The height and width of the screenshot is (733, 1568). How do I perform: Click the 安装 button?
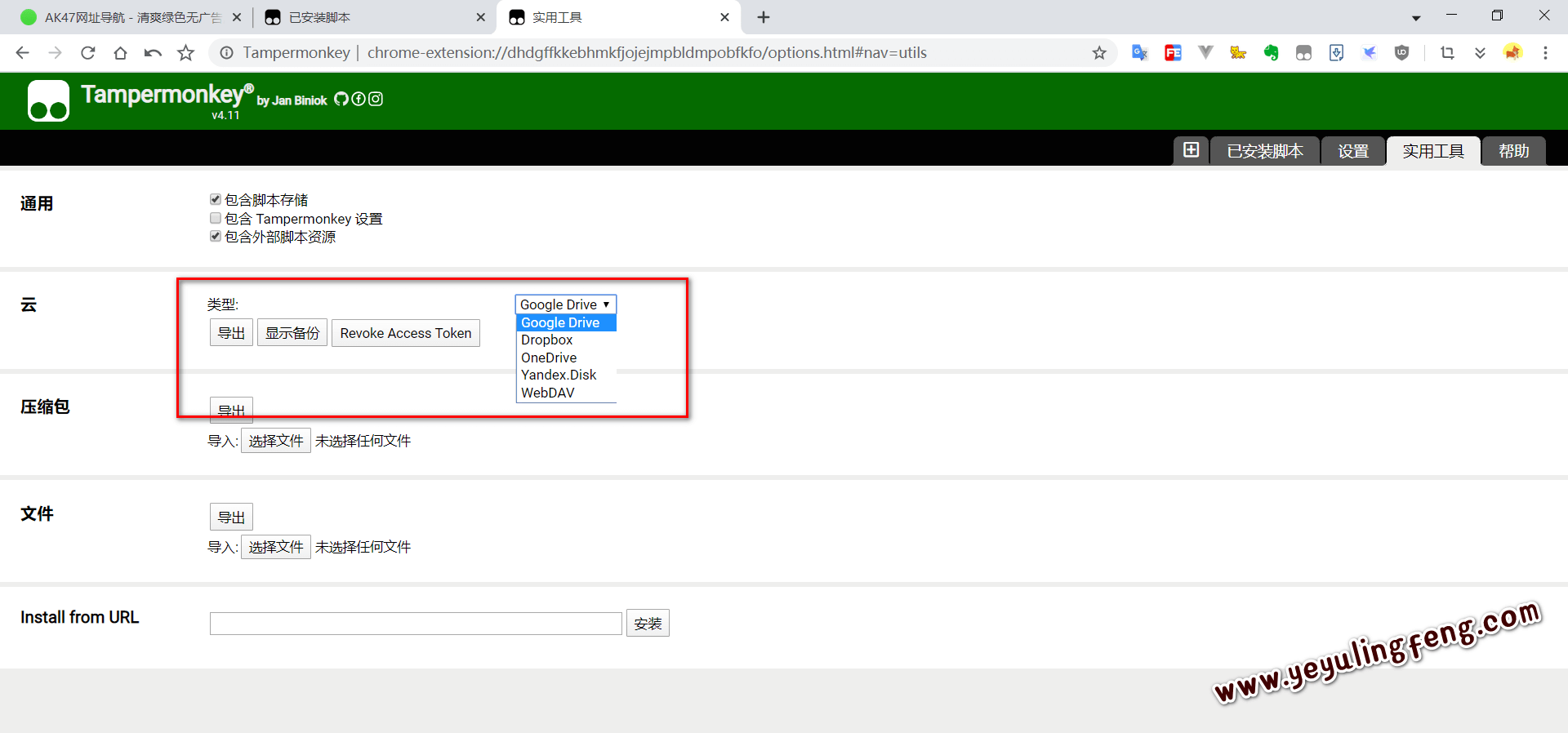(x=648, y=624)
